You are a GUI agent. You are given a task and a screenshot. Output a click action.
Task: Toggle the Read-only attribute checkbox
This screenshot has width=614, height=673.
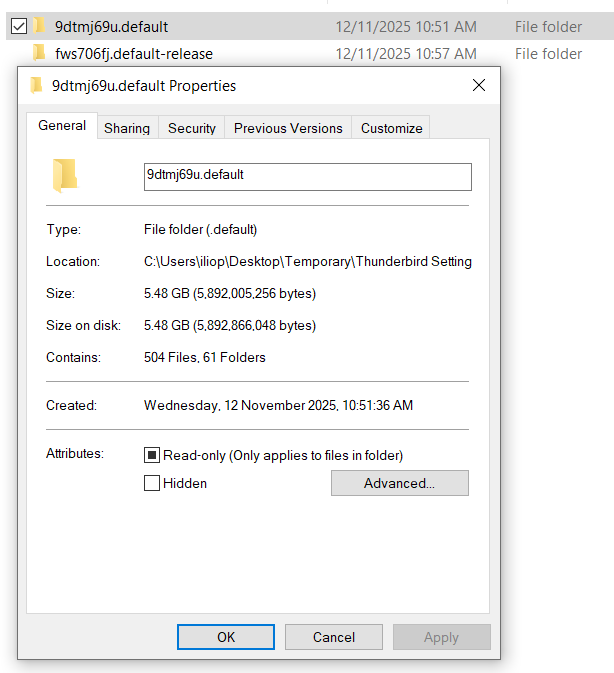pos(152,455)
